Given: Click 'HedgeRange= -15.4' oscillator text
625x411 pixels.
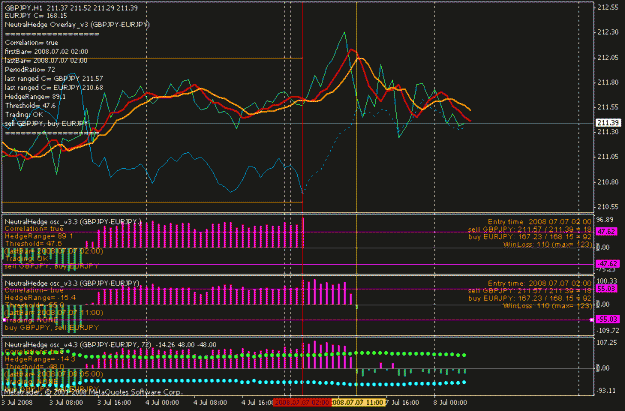Looking at the screenshot, I should (x=40, y=298).
